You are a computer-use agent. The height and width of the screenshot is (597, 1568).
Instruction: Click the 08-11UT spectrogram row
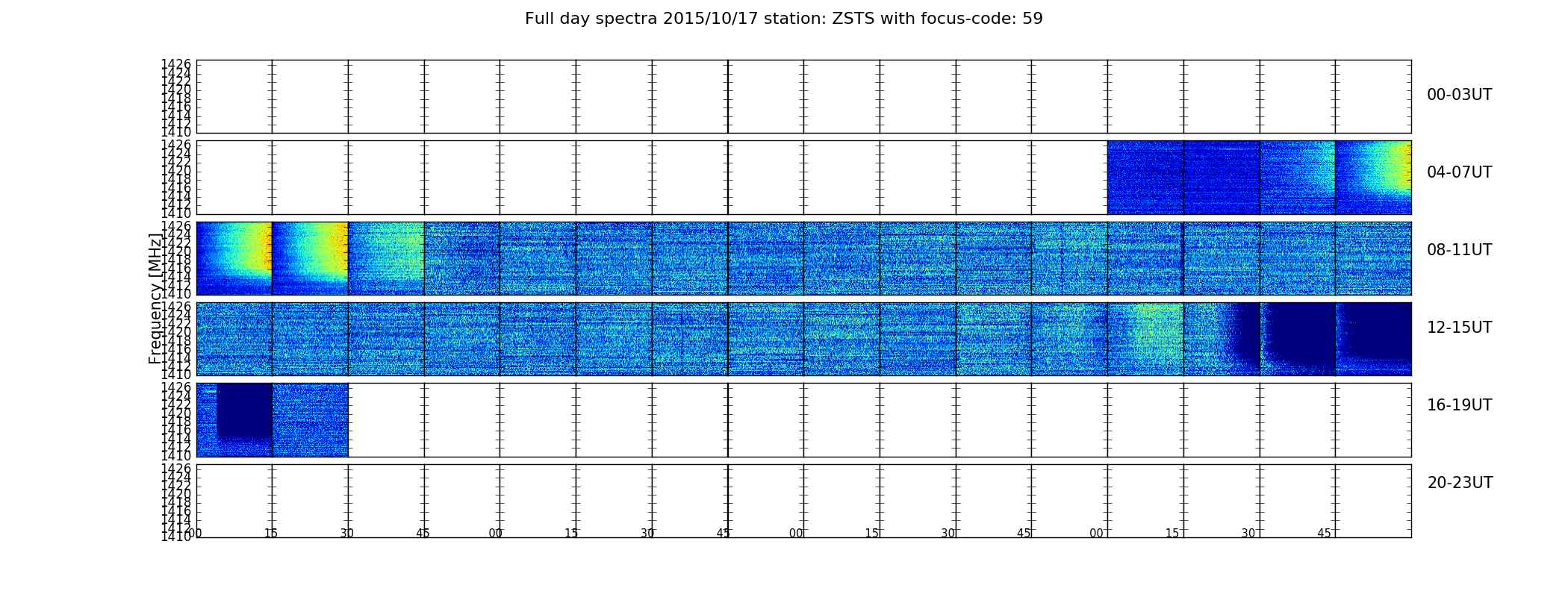[803, 258]
